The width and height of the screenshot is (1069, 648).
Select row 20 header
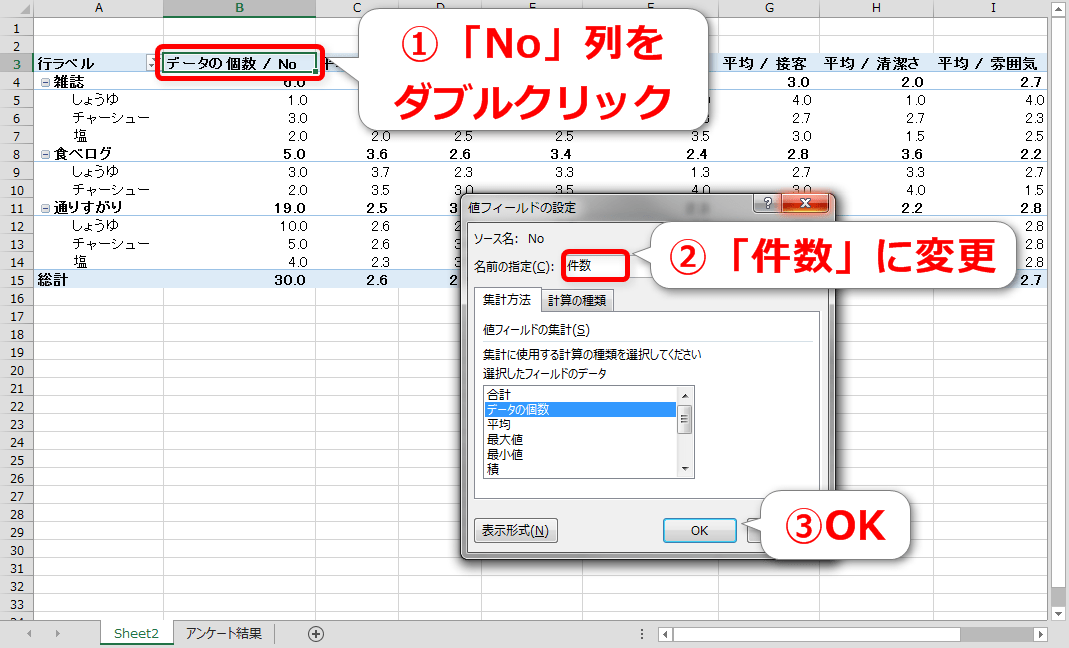pos(16,370)
